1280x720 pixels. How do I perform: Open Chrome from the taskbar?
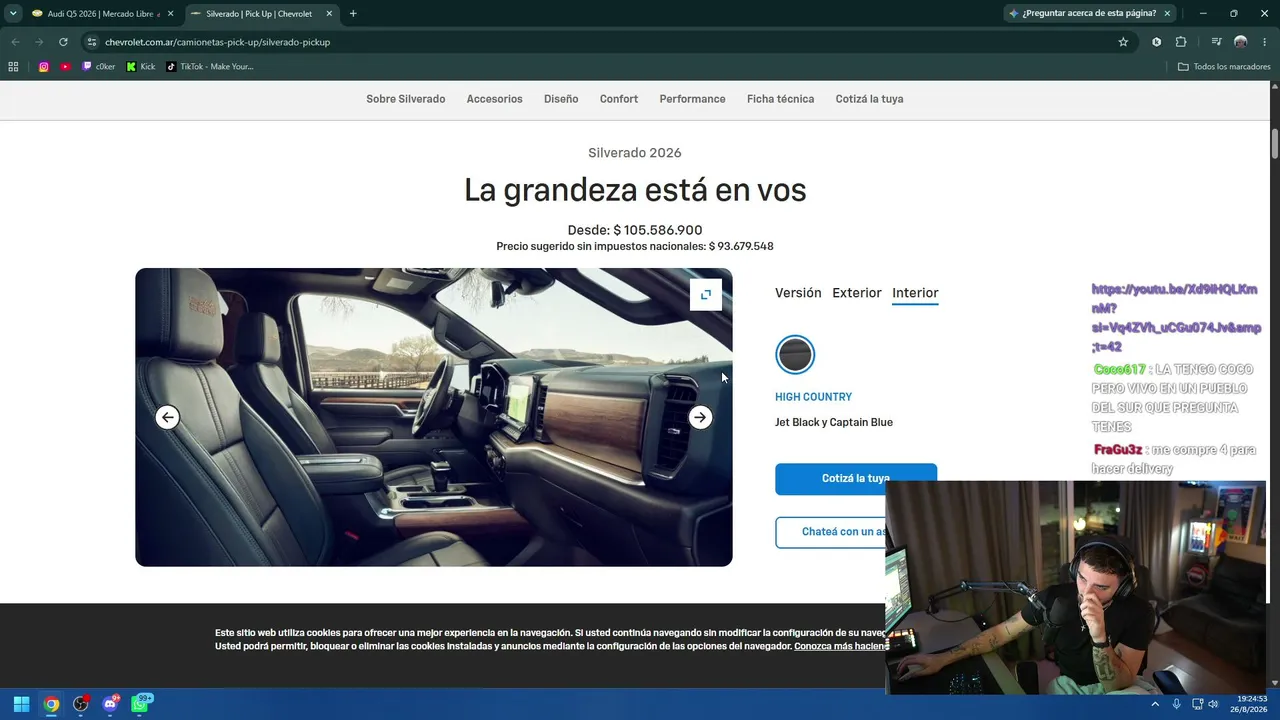pos(51,704)
